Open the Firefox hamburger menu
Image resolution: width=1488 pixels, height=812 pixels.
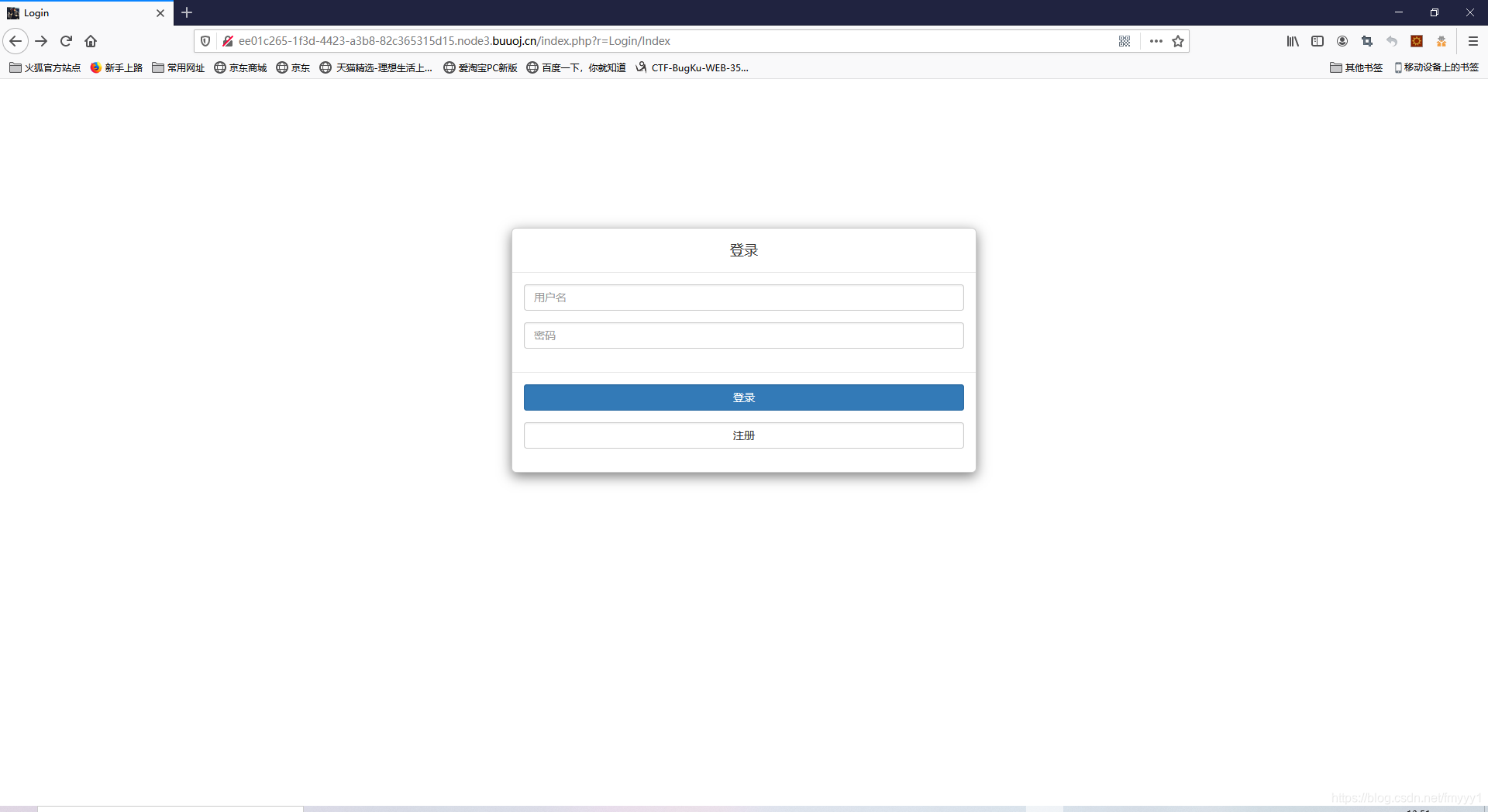1473,41
